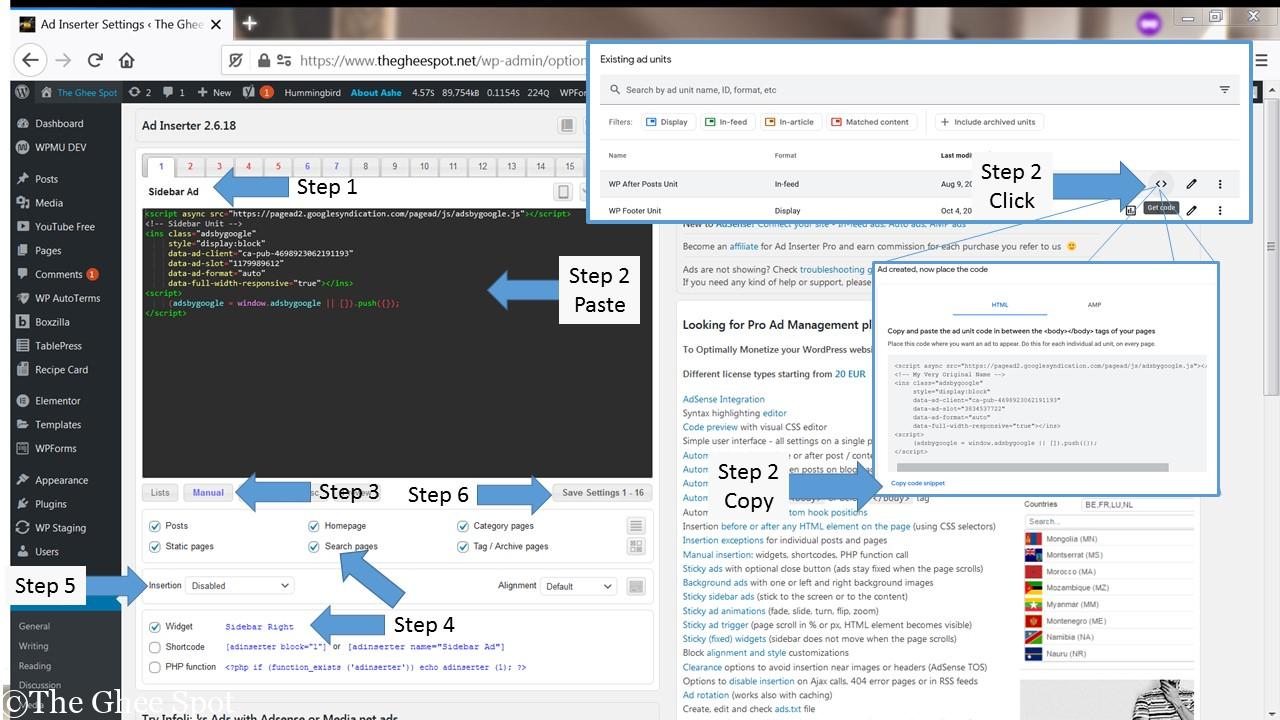
Task: Select Ad Inserter block tab 15
Action: pos(569,166)
